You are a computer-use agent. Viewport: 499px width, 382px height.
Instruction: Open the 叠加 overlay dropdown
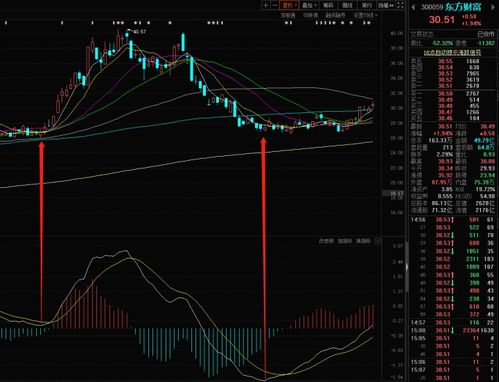tap(309, 5)
